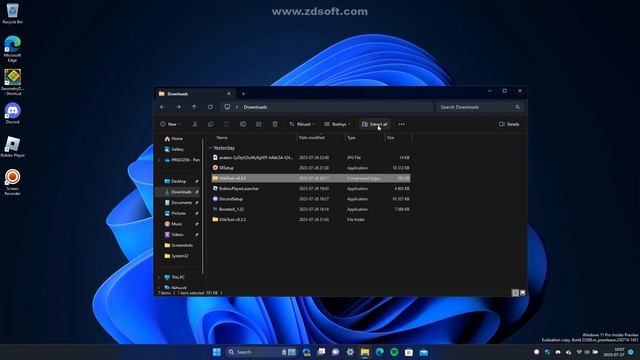This screenshot has height=360, width=640.
Task: Click Downloads in the address bar
Action: pyautogui.click(x=256, y=107)
